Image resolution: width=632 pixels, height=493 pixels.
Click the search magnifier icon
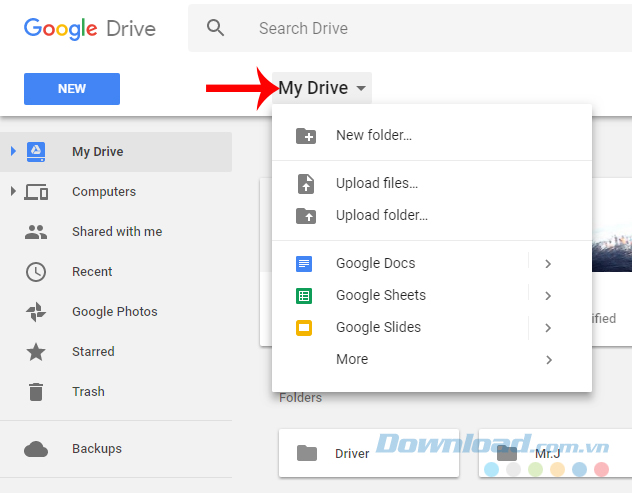(215, 28)
